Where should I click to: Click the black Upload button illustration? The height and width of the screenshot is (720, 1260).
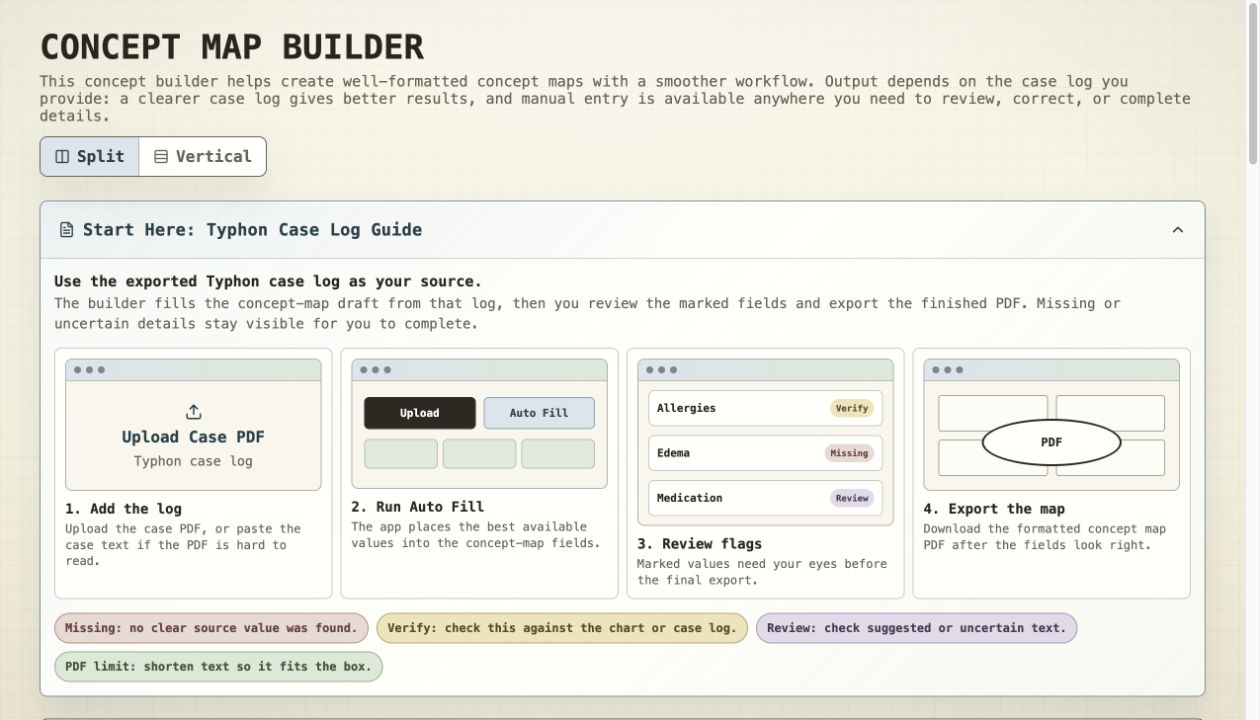[x=420, y=413]
